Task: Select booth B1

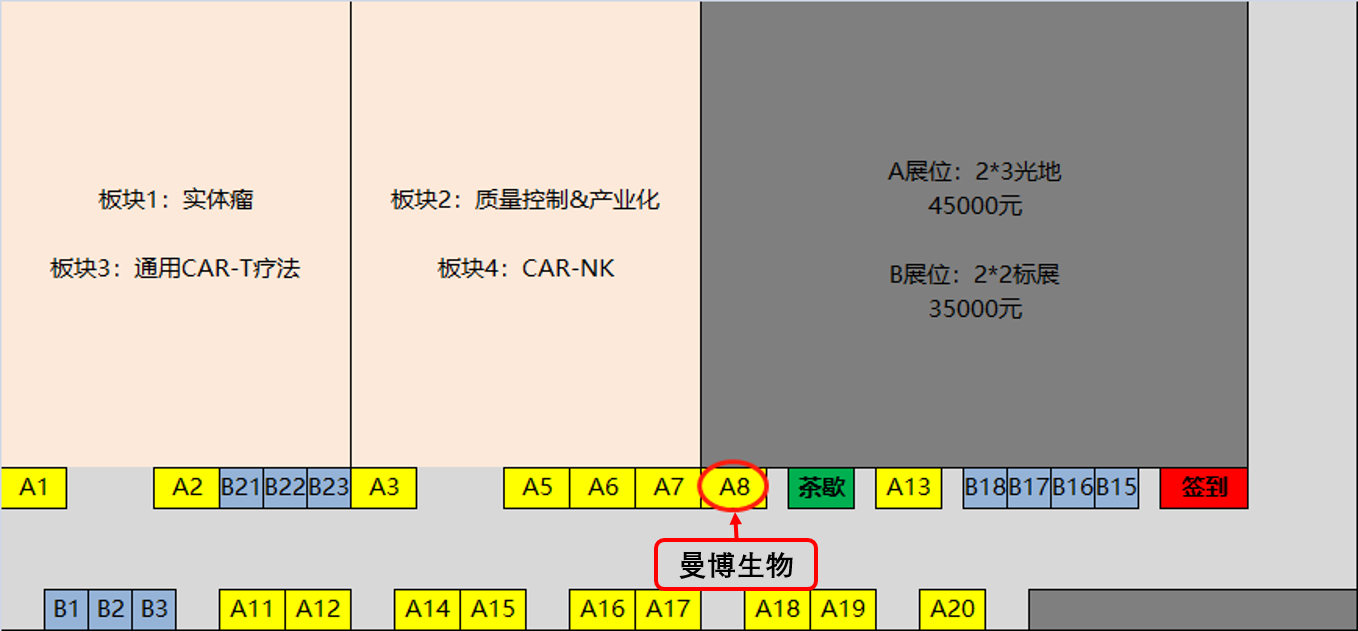Action: 66,609
